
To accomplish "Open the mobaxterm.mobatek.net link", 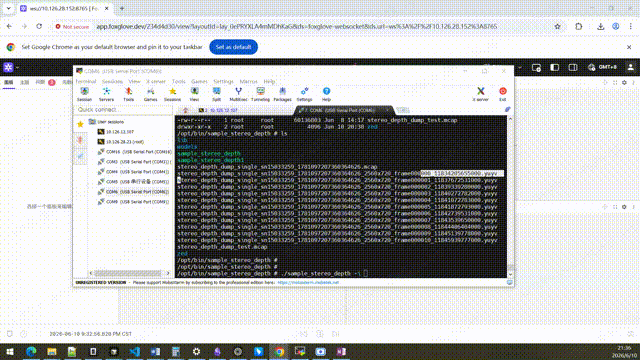I will (x=308, y=282).
